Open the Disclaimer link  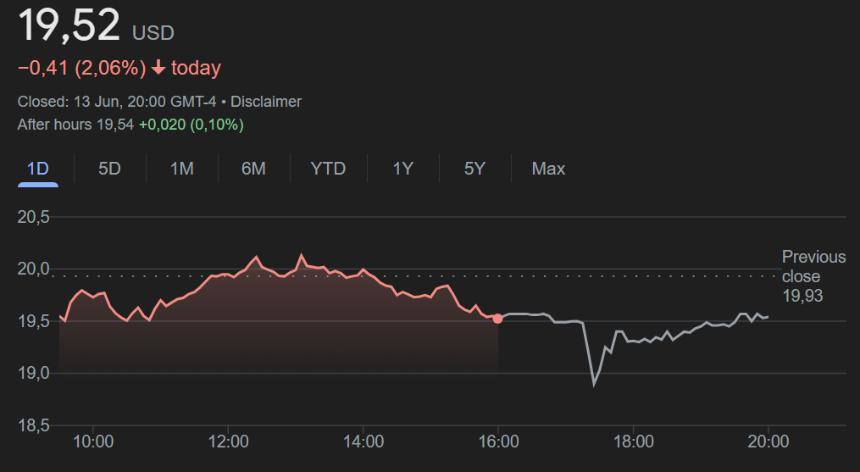pos(267,101)
